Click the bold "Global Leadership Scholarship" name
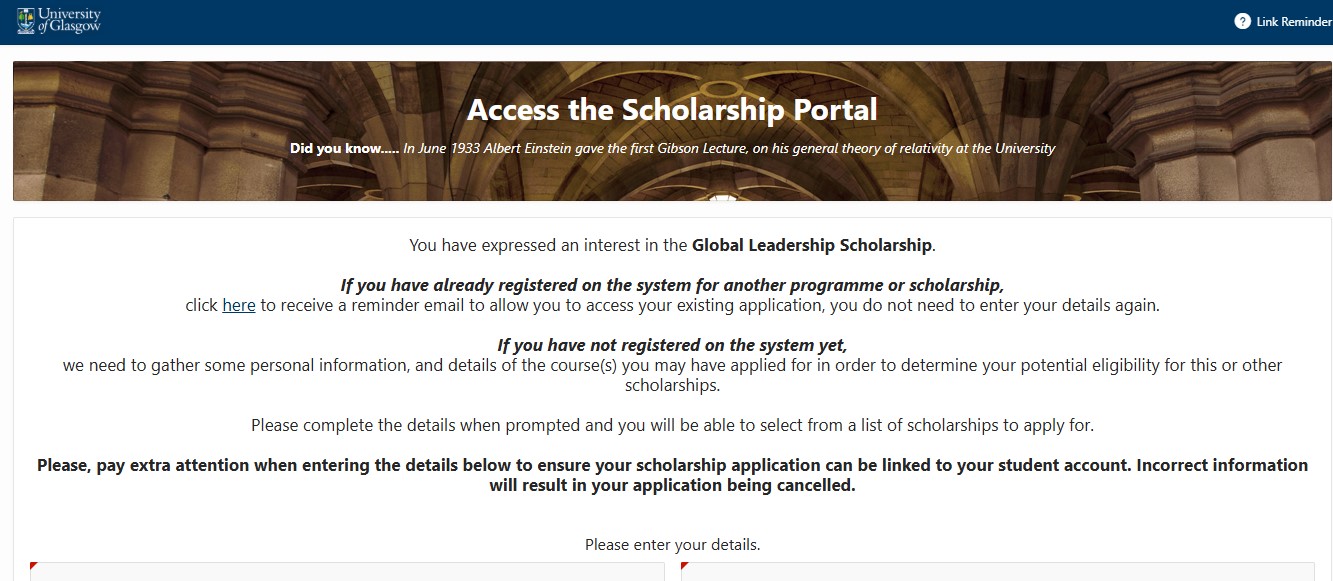The image size is (1333, 581). tap(812, 245)
